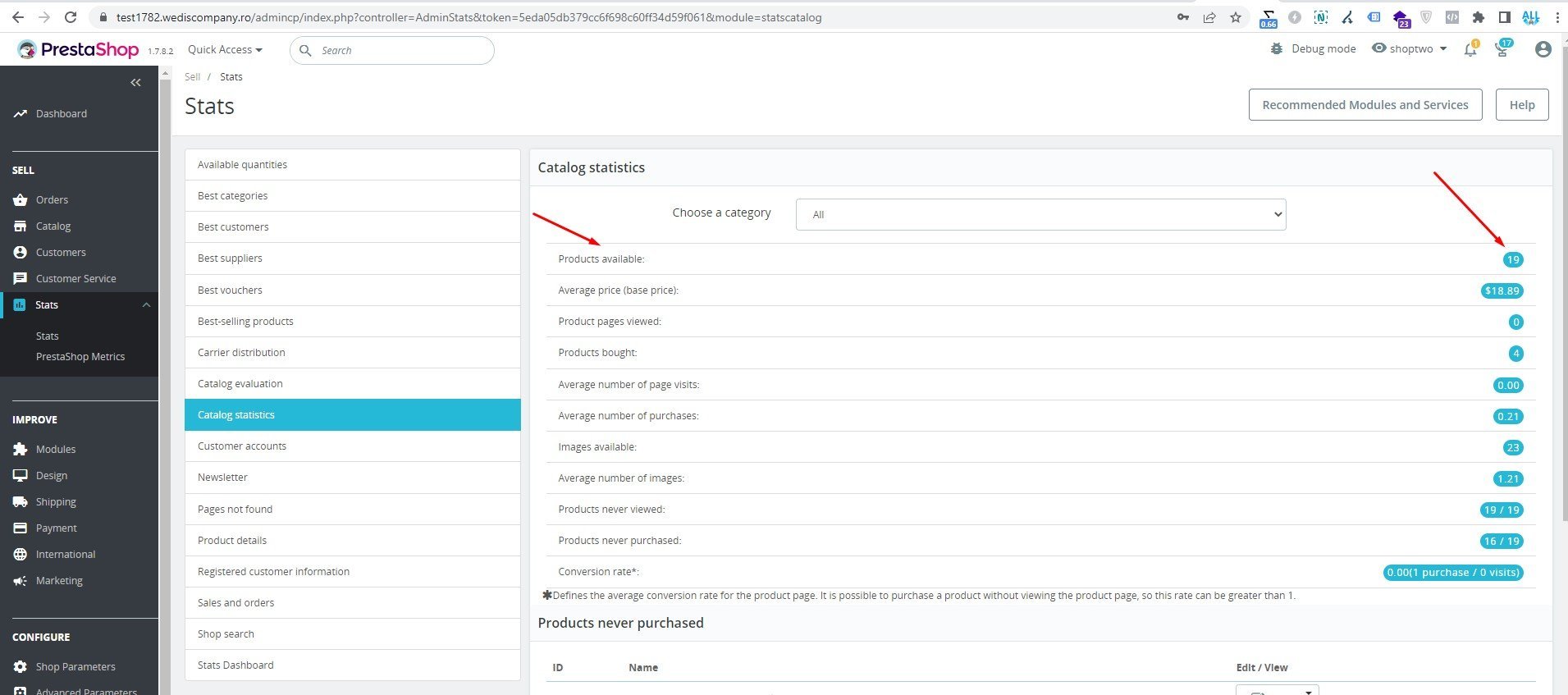Click the Orders basket icon
Image resolution: width=1568 pixels, height=695 pixels.
point(21,199)
